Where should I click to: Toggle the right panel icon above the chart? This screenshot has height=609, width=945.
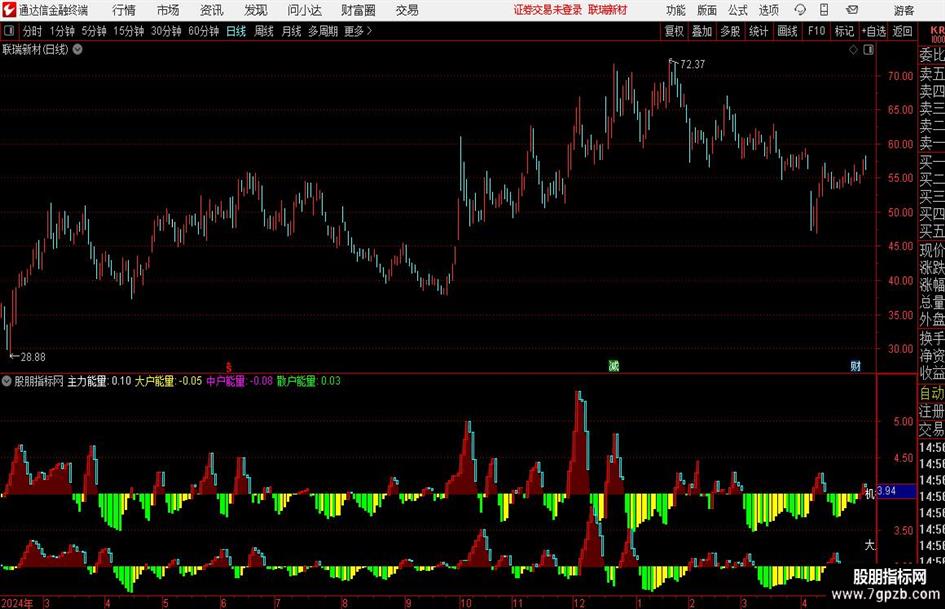click(868, 50)
